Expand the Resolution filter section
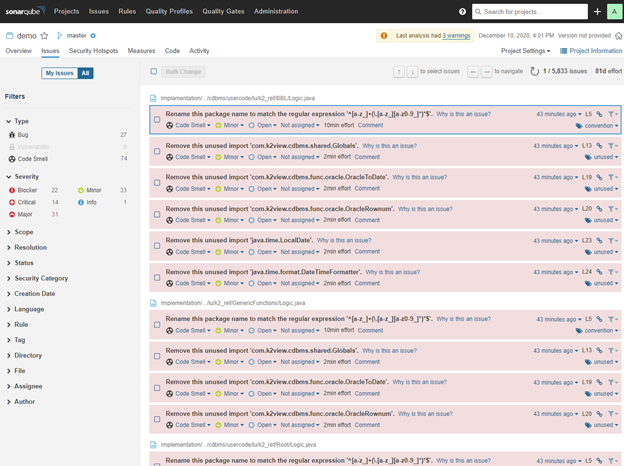This screenshot has height=466, width=624. coord(30,247)
